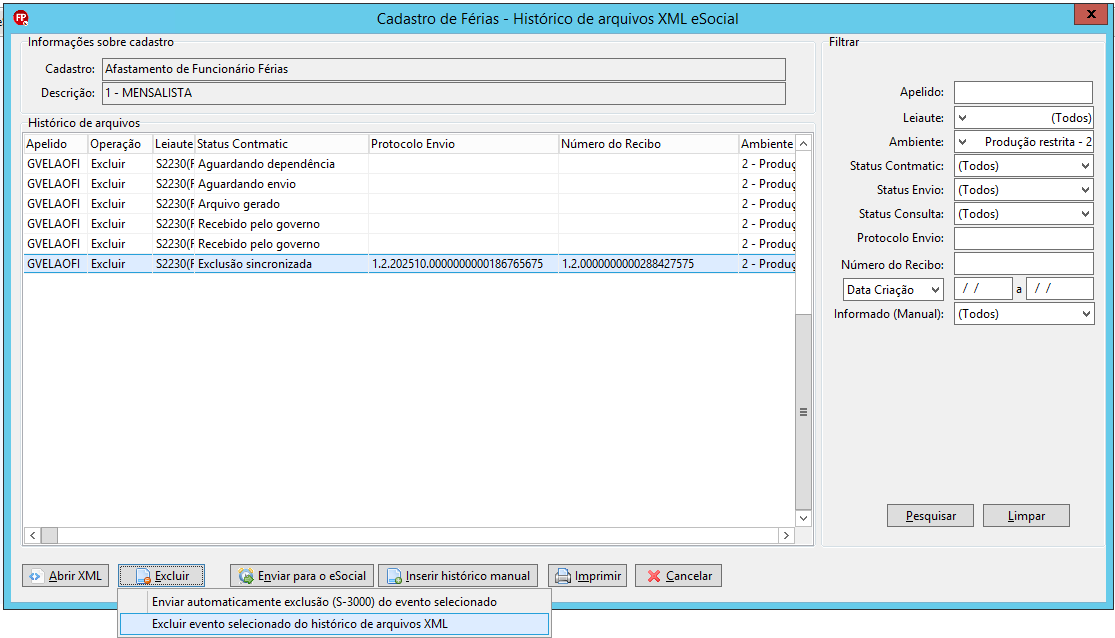This screenshot has height=638, width=1115.
Task: Click the Imprimir printer icon
Action: [563, 576]
